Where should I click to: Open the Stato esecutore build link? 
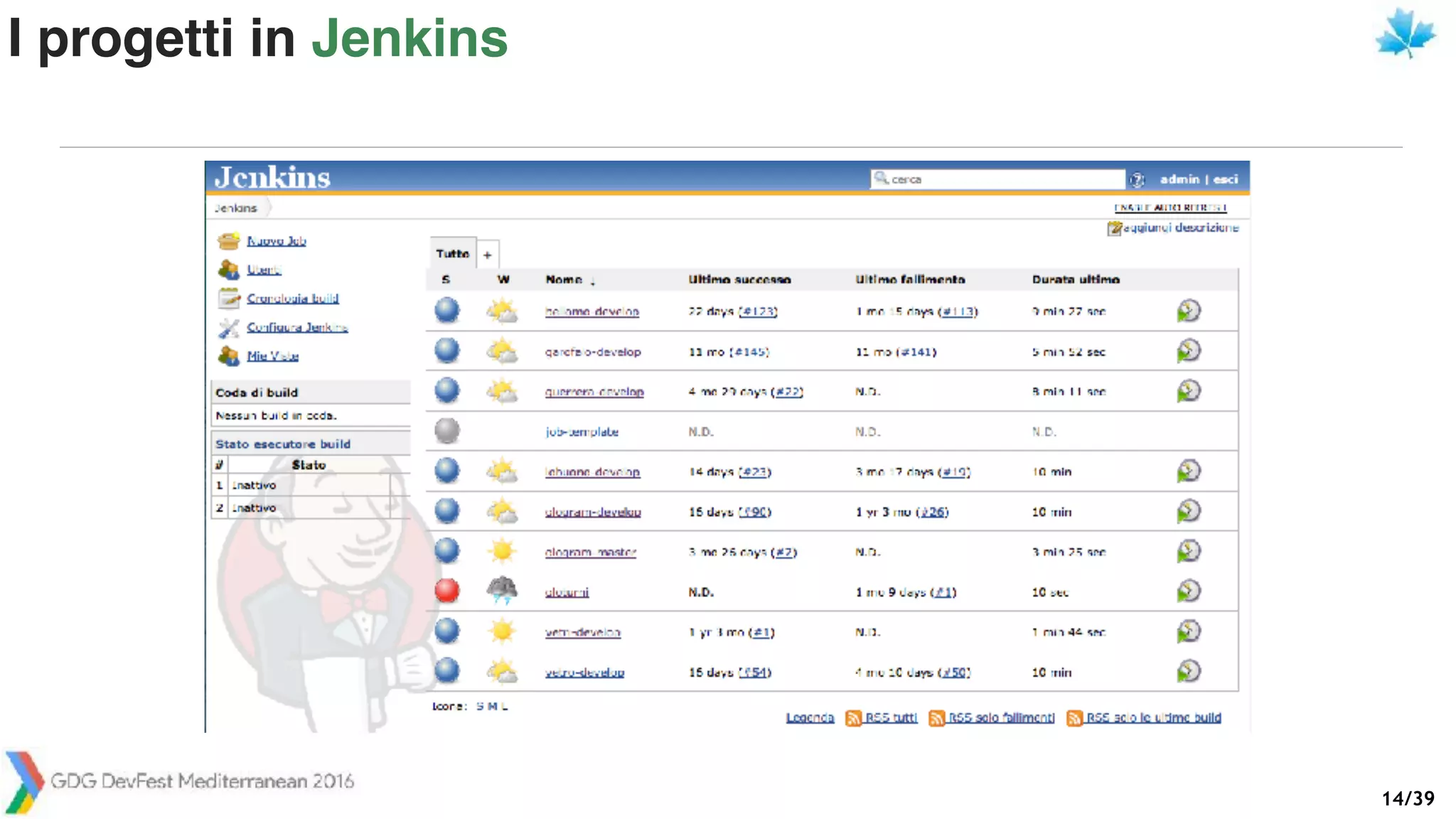coord(283,444)
